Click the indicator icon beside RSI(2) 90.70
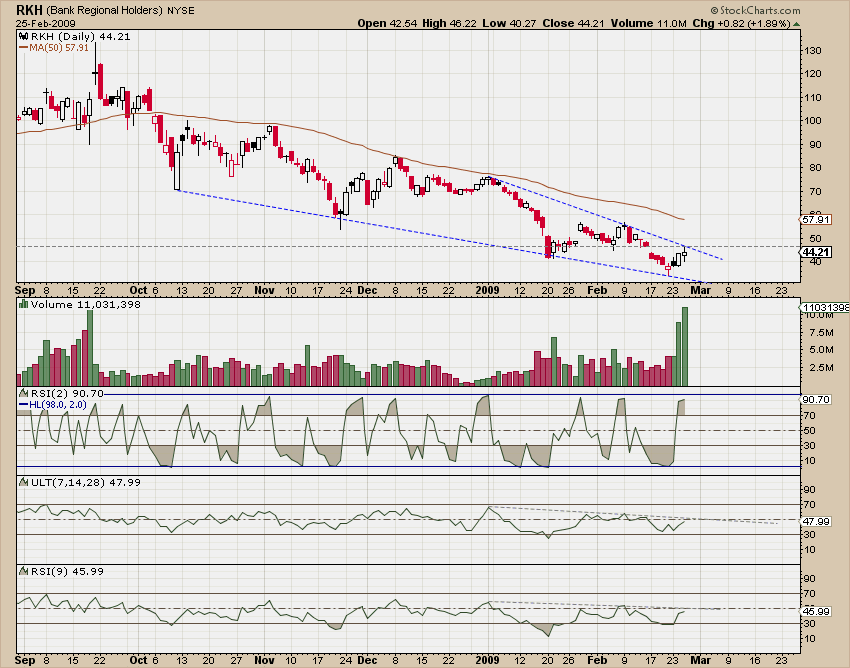 [x=23, y=393]
